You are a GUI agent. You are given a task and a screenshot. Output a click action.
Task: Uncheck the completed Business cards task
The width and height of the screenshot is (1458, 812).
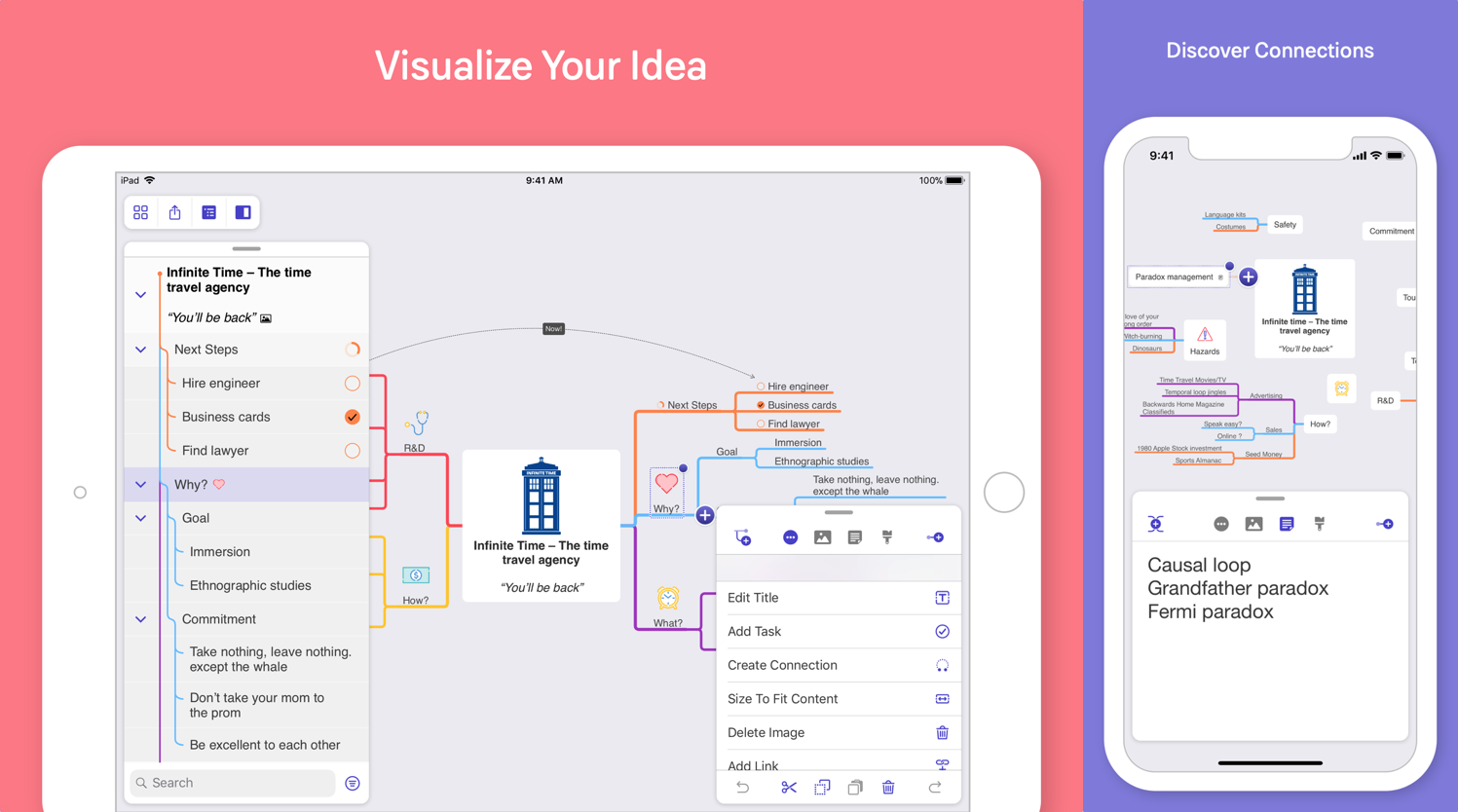352,417
